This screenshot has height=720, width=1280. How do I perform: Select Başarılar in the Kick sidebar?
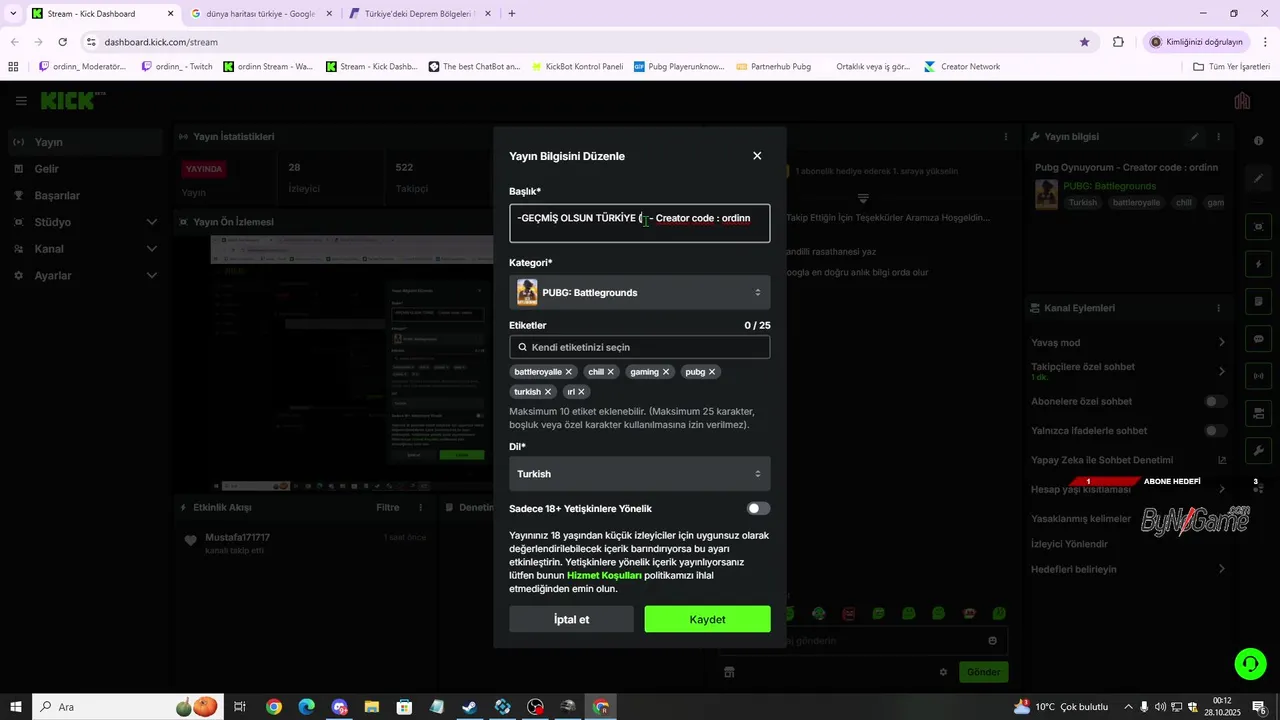pyautogui.click(x=85, y=196)
